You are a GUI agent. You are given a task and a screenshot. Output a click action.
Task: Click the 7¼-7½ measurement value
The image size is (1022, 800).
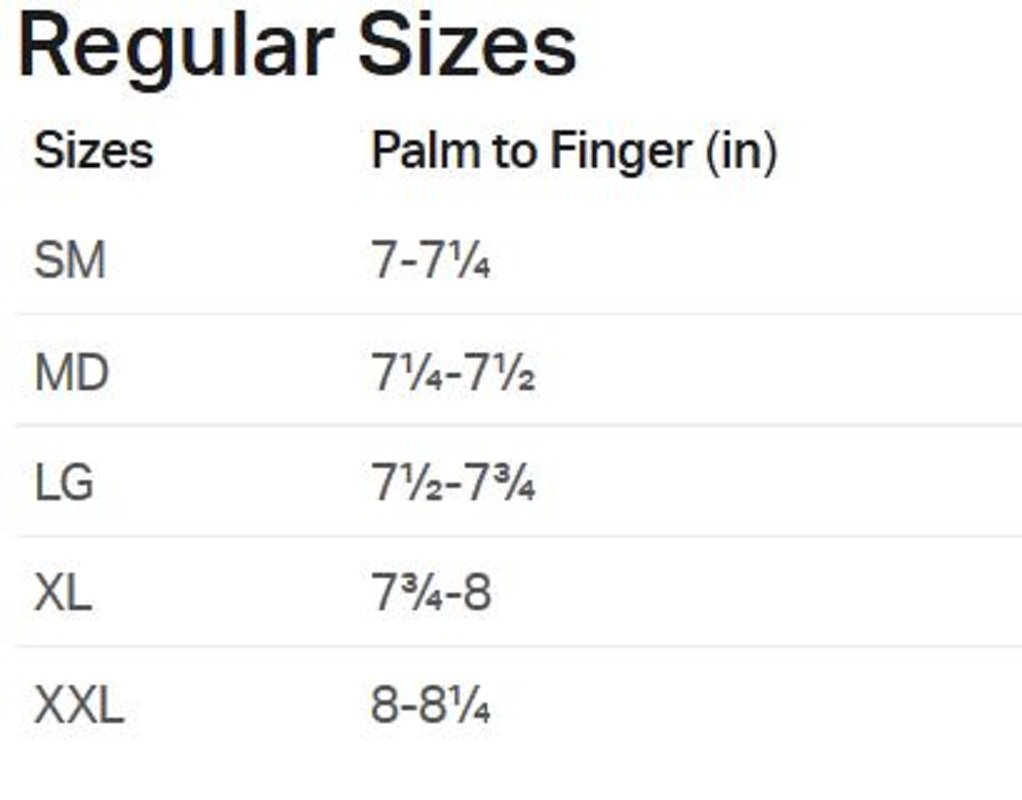[x=452, y=374]
